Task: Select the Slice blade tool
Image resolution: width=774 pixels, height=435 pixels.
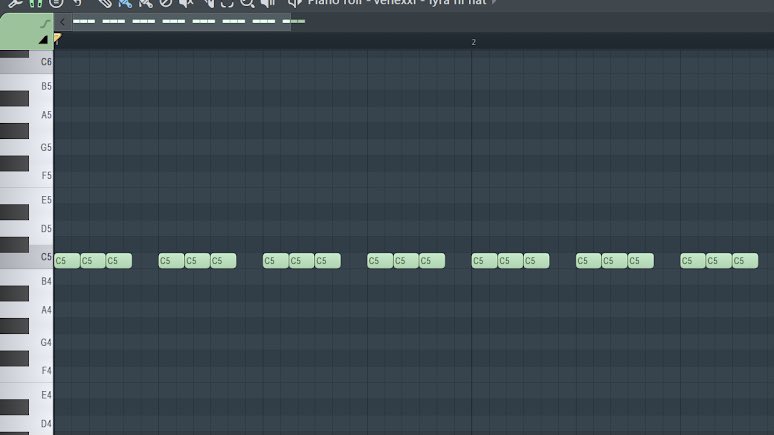Action: [208, 3]
